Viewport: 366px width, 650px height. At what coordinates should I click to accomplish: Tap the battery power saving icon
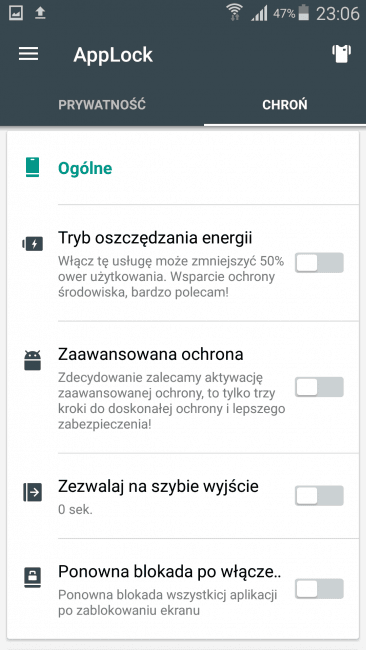pyautogui.click(x=32, y=244)
